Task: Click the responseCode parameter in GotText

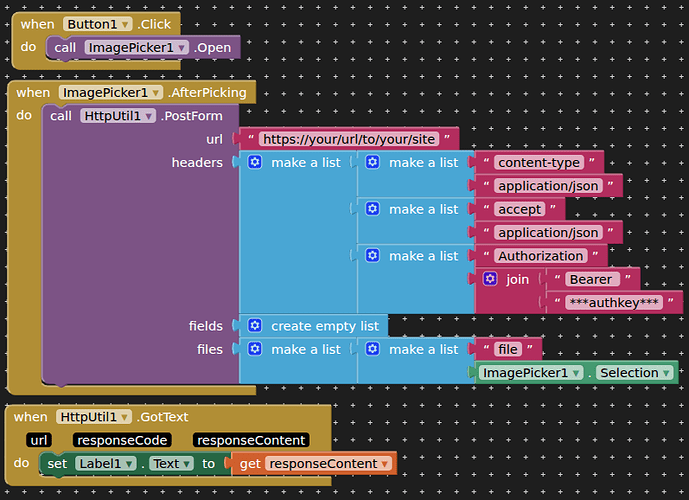Action: (122, 440)
